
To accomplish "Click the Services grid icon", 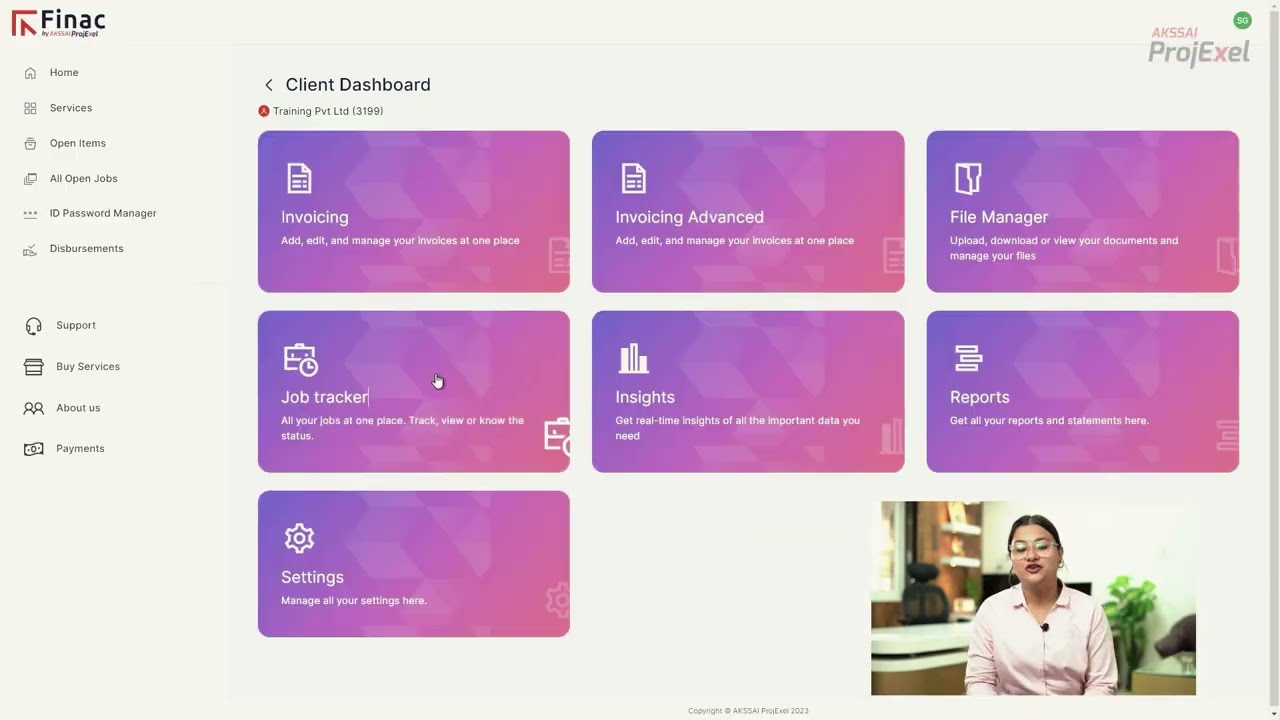I will (30, 108).
